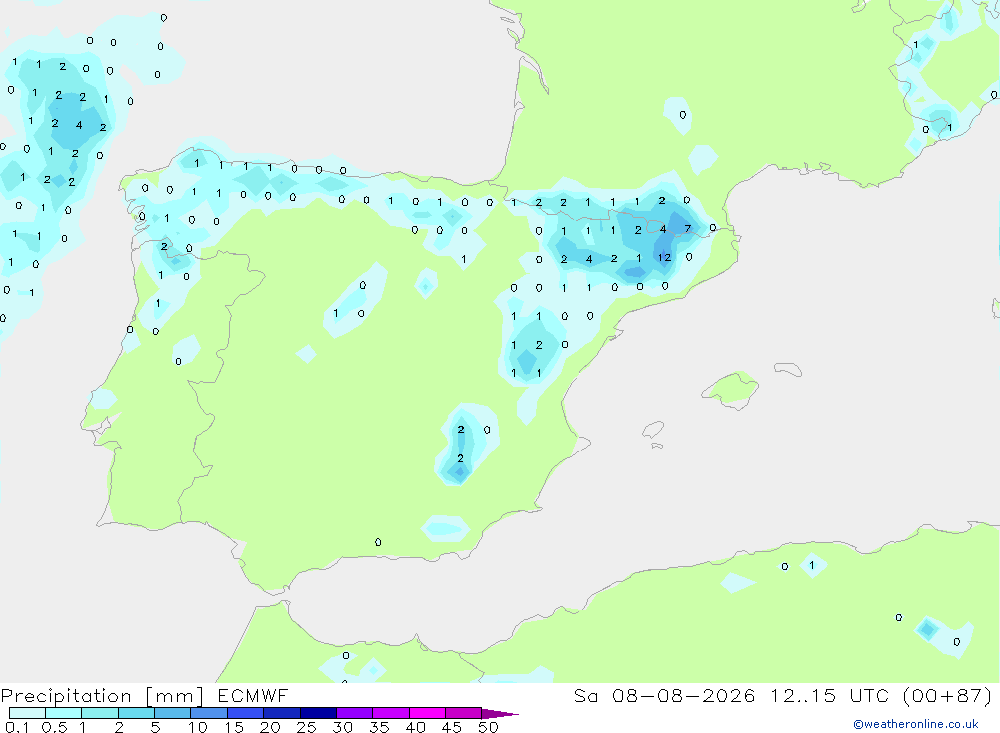Image resolution: width=1000 pixels, height=733 pixels.
Task: Click the 2–5 mm legend color swatch
Action: (x=136, y=713)
